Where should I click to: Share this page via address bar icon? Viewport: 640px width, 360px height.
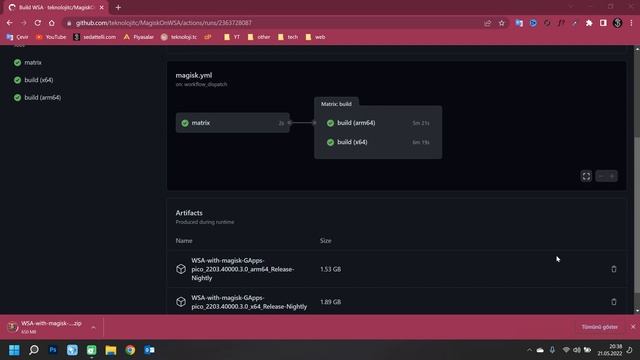[487, 23]
